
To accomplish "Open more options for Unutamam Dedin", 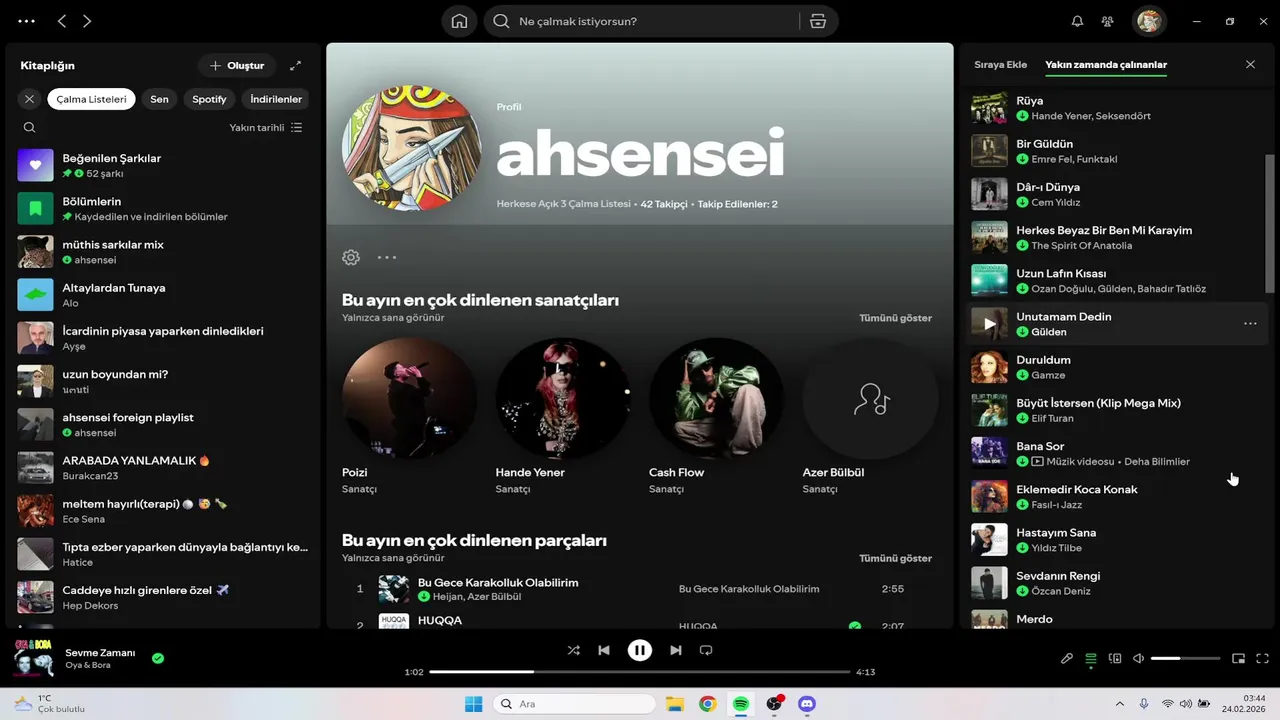I will (x=1250, y=324).
